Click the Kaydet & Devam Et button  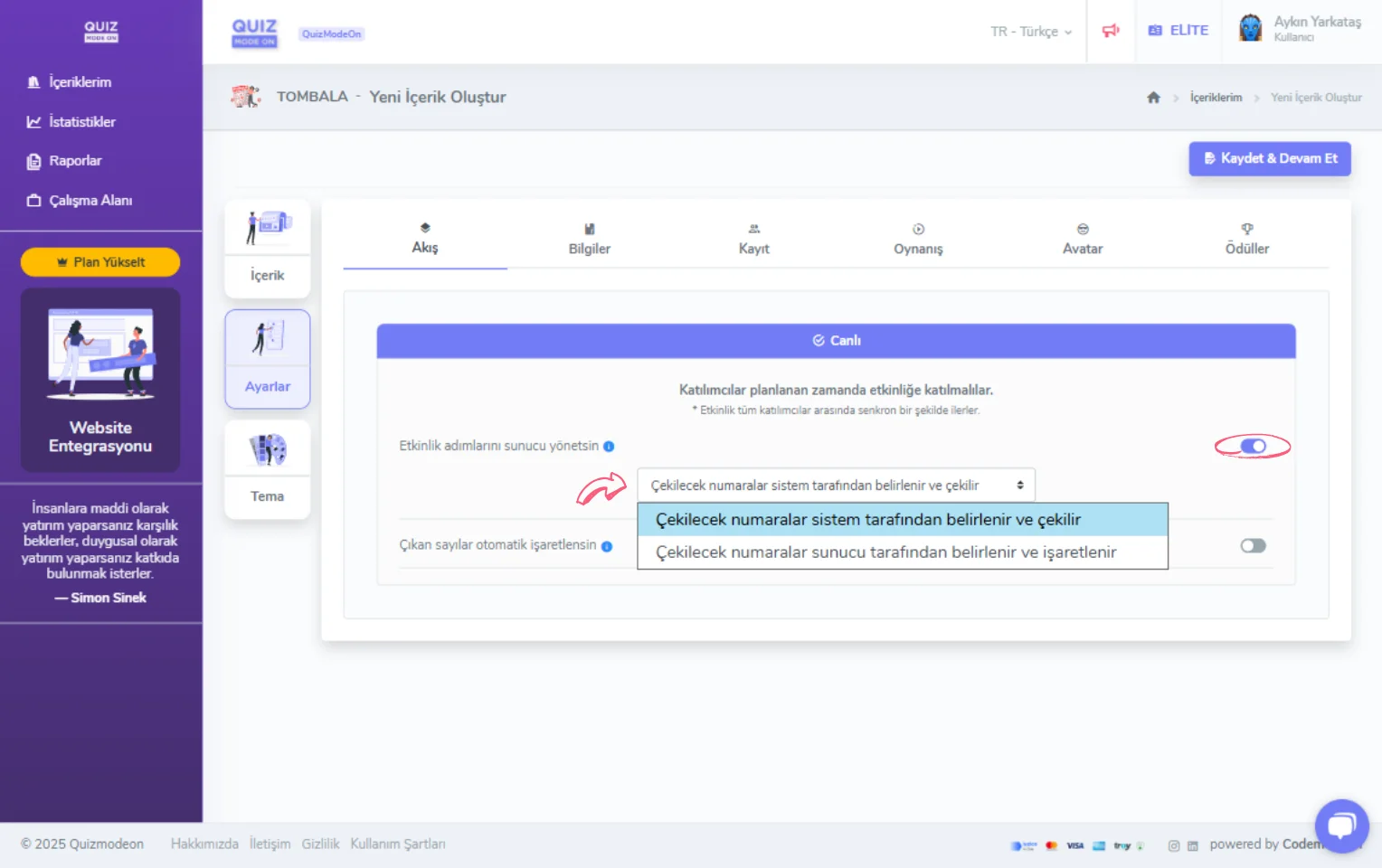[1269, 158]
